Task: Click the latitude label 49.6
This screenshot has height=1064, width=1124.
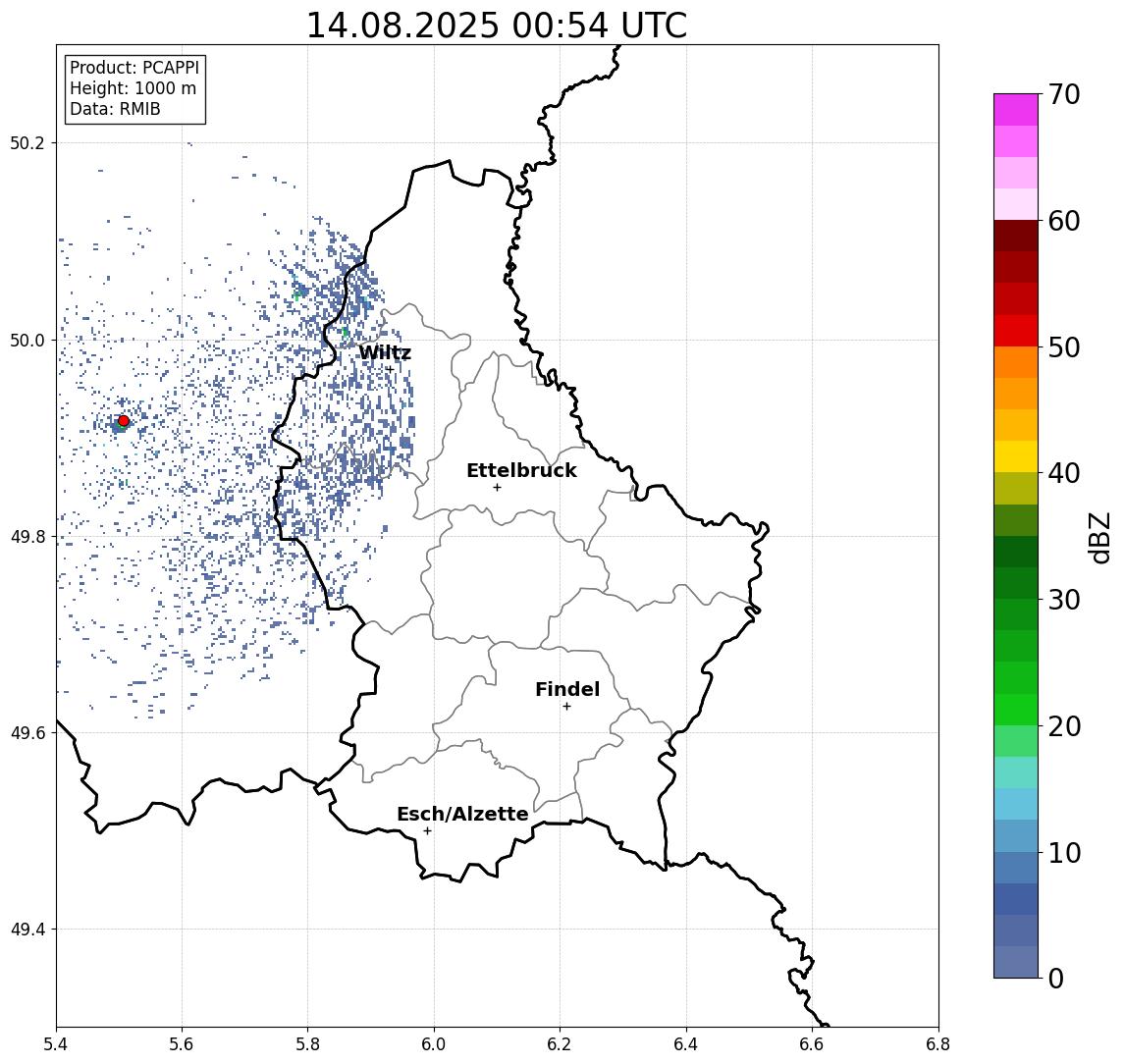Action: coord(27,733)
